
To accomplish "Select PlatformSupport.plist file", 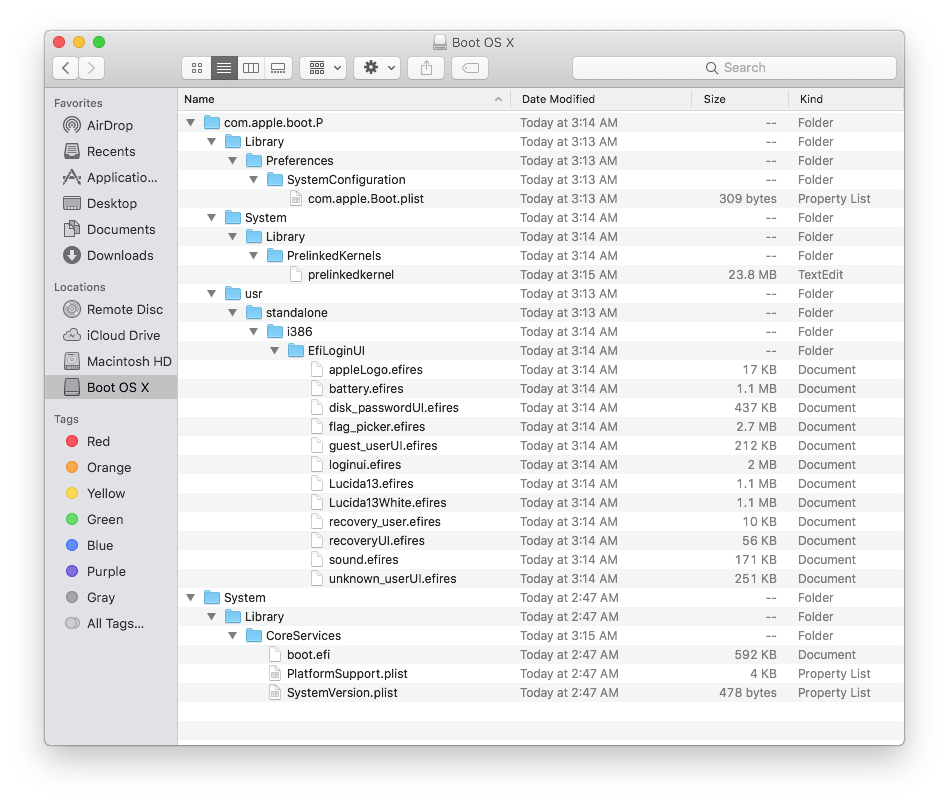I will click(x=540, y=674).
